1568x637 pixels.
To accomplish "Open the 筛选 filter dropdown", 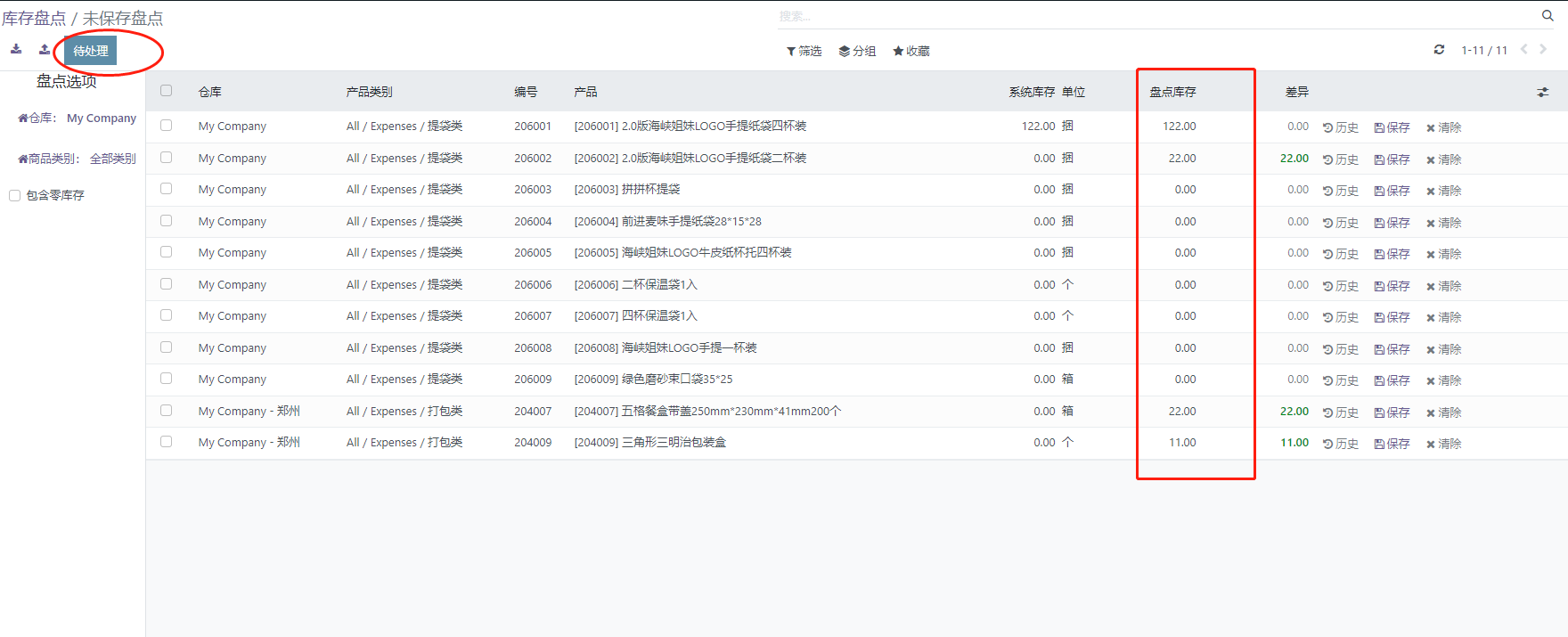I will pyautogui.click(x=804, y=52).
